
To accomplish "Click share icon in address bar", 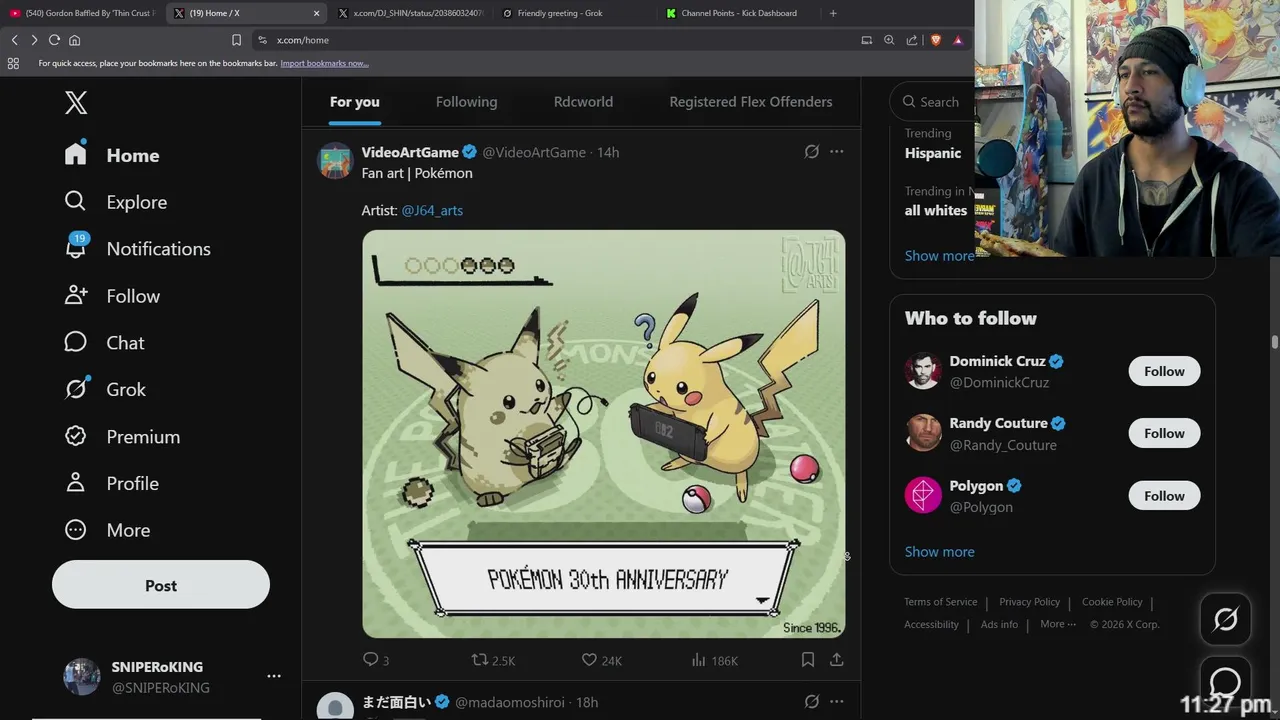I will click(912, 40).
